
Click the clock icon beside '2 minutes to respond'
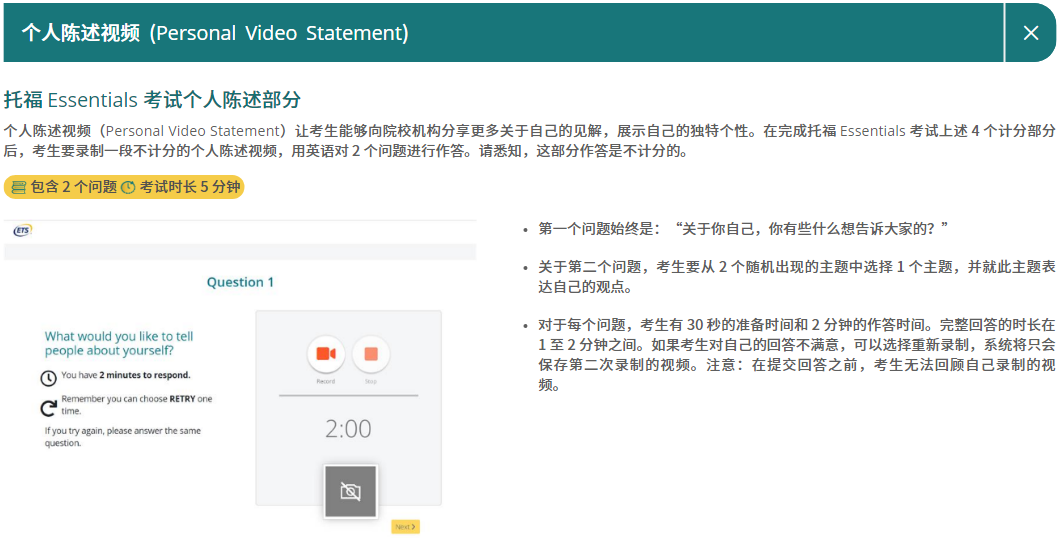tap(48, 378)
